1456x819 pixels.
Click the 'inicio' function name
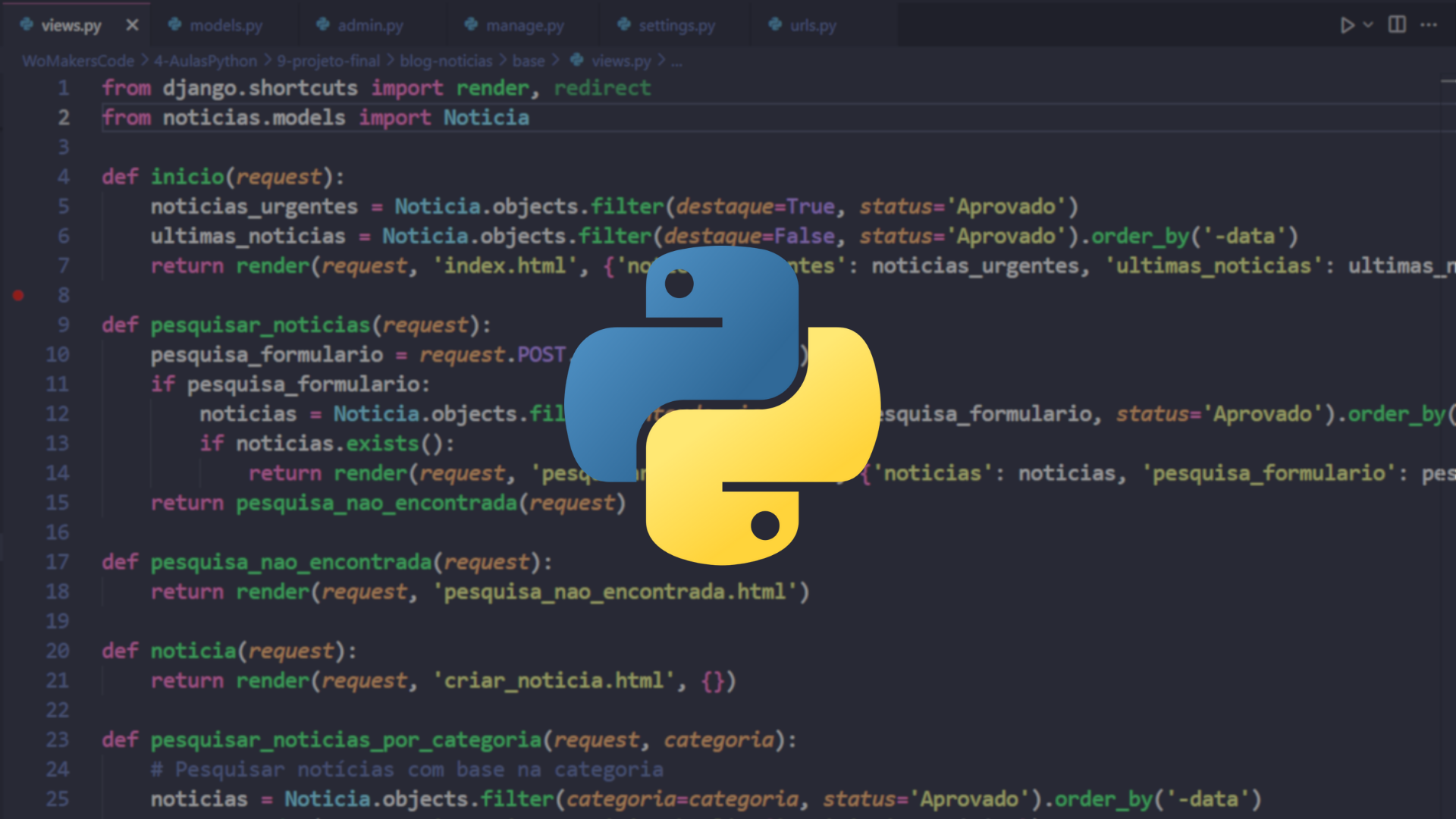[x=187, y=177]
